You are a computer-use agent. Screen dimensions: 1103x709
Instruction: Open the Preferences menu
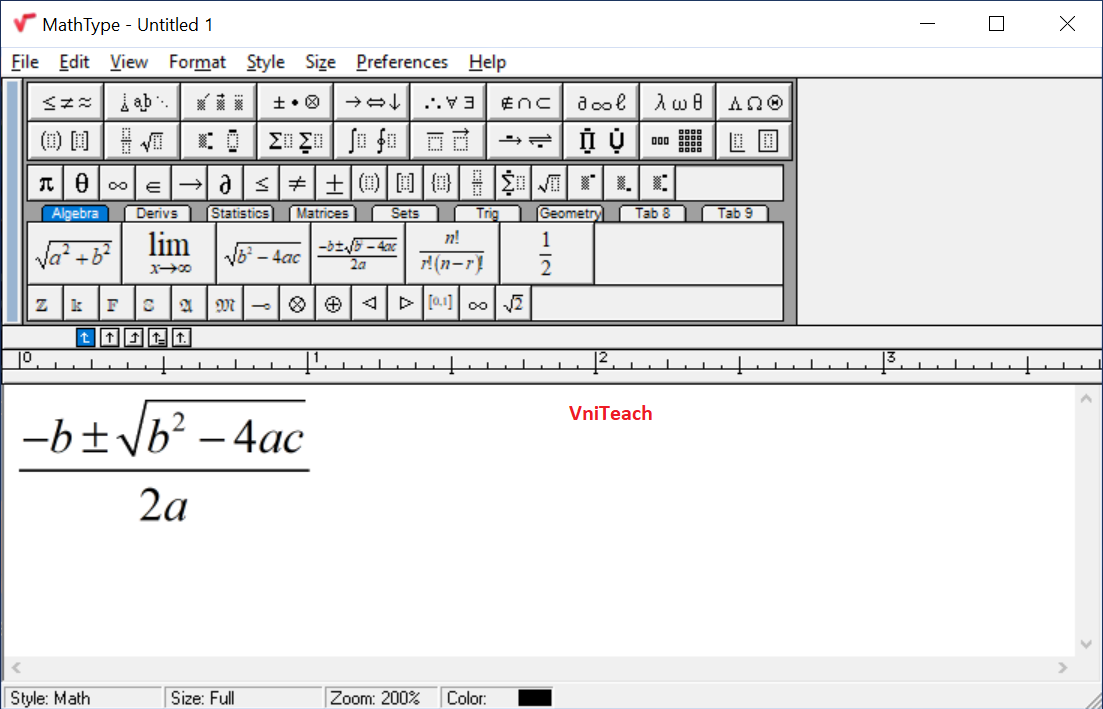coord(402,62)
